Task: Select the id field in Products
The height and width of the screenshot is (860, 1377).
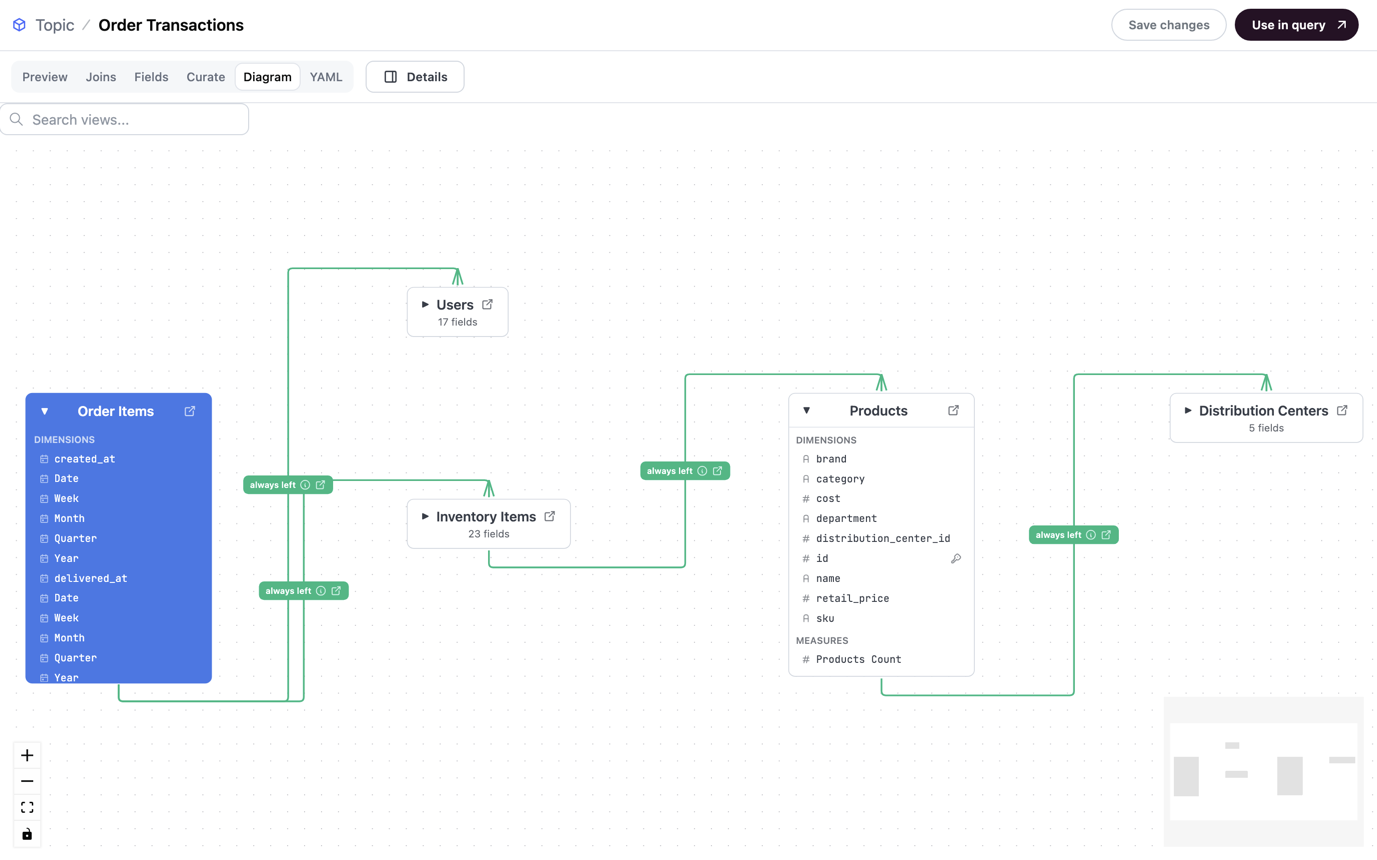Action: click(881, 559)
